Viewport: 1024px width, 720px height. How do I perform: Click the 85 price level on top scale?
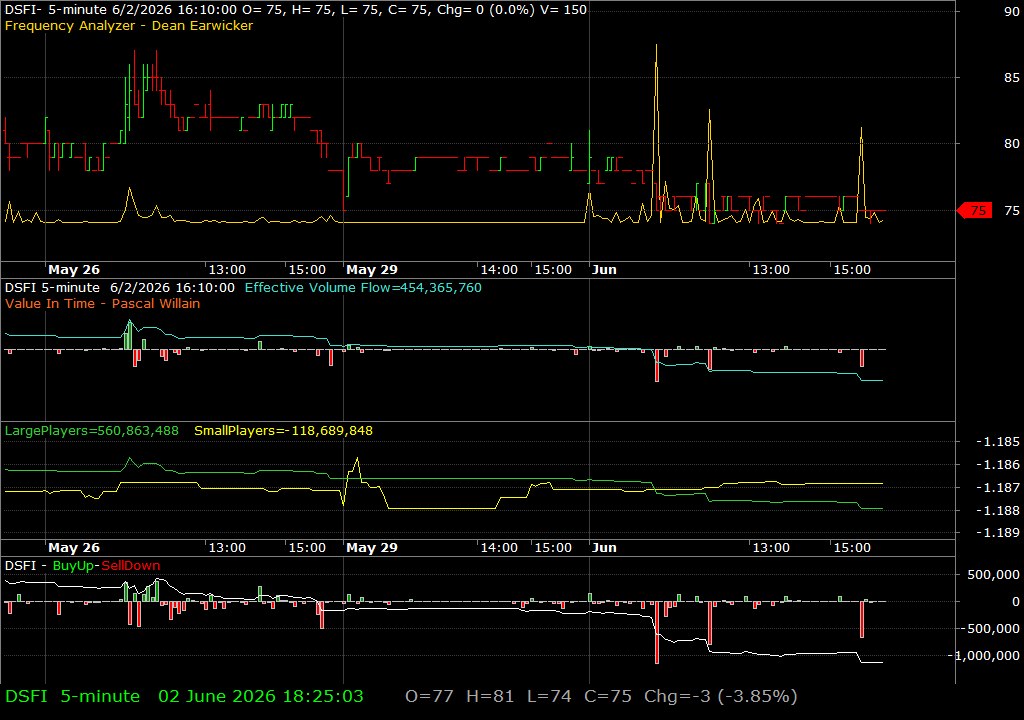tap(1012, 78)
